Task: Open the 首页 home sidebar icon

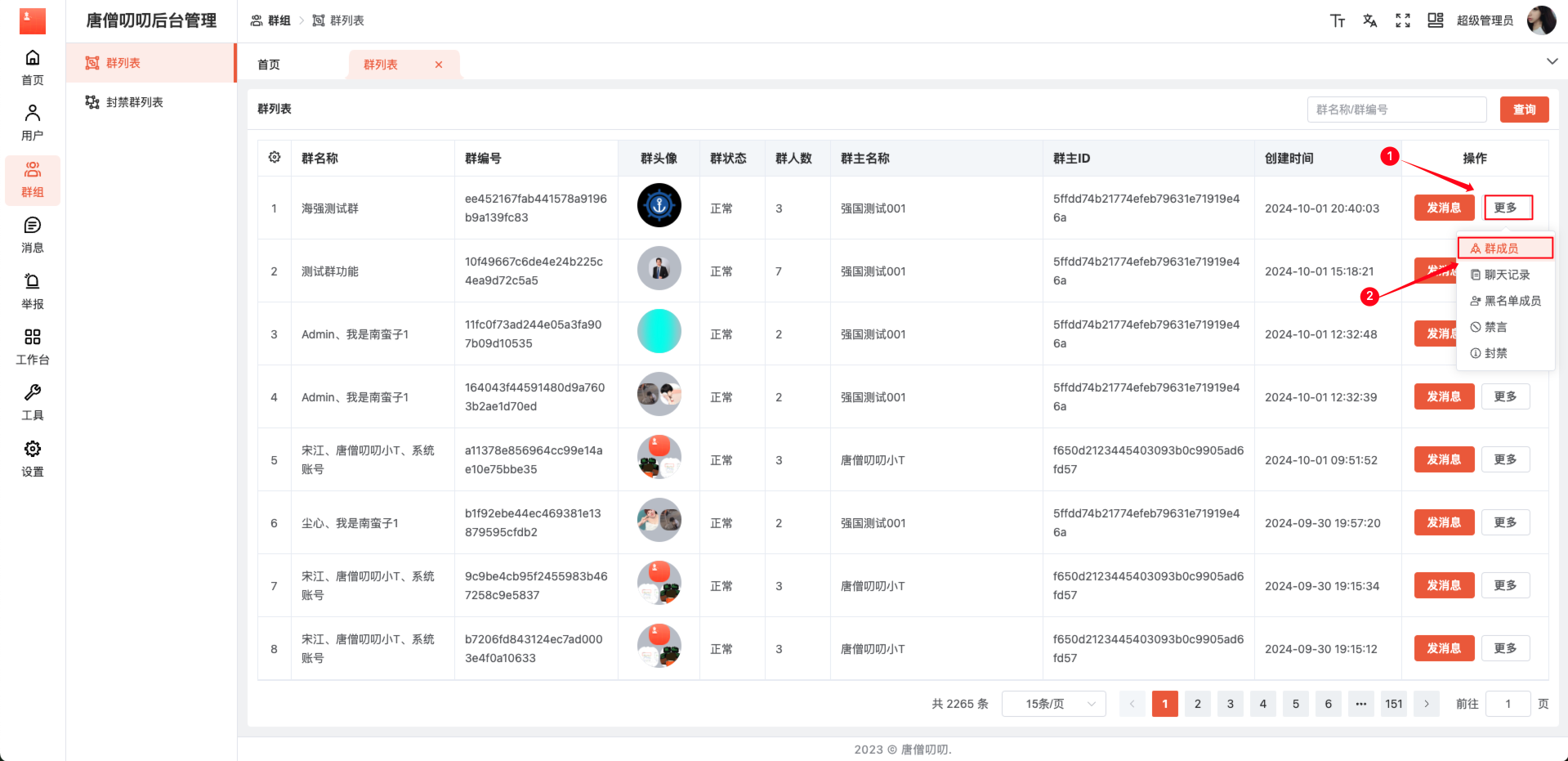Action: pos(33,67)
